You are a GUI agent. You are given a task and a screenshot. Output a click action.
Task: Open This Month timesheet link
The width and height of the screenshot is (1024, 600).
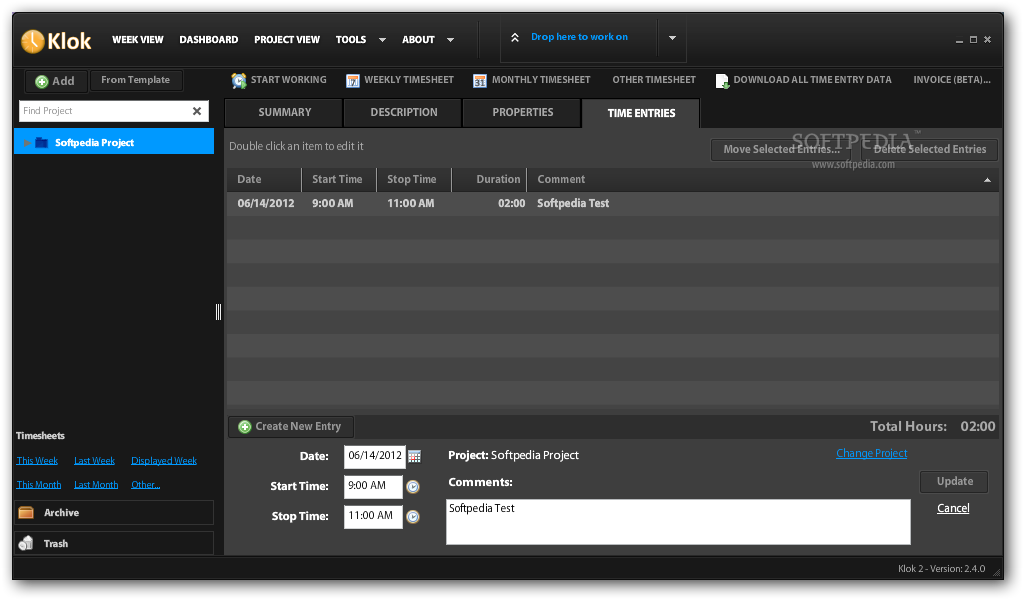(39, 485)
